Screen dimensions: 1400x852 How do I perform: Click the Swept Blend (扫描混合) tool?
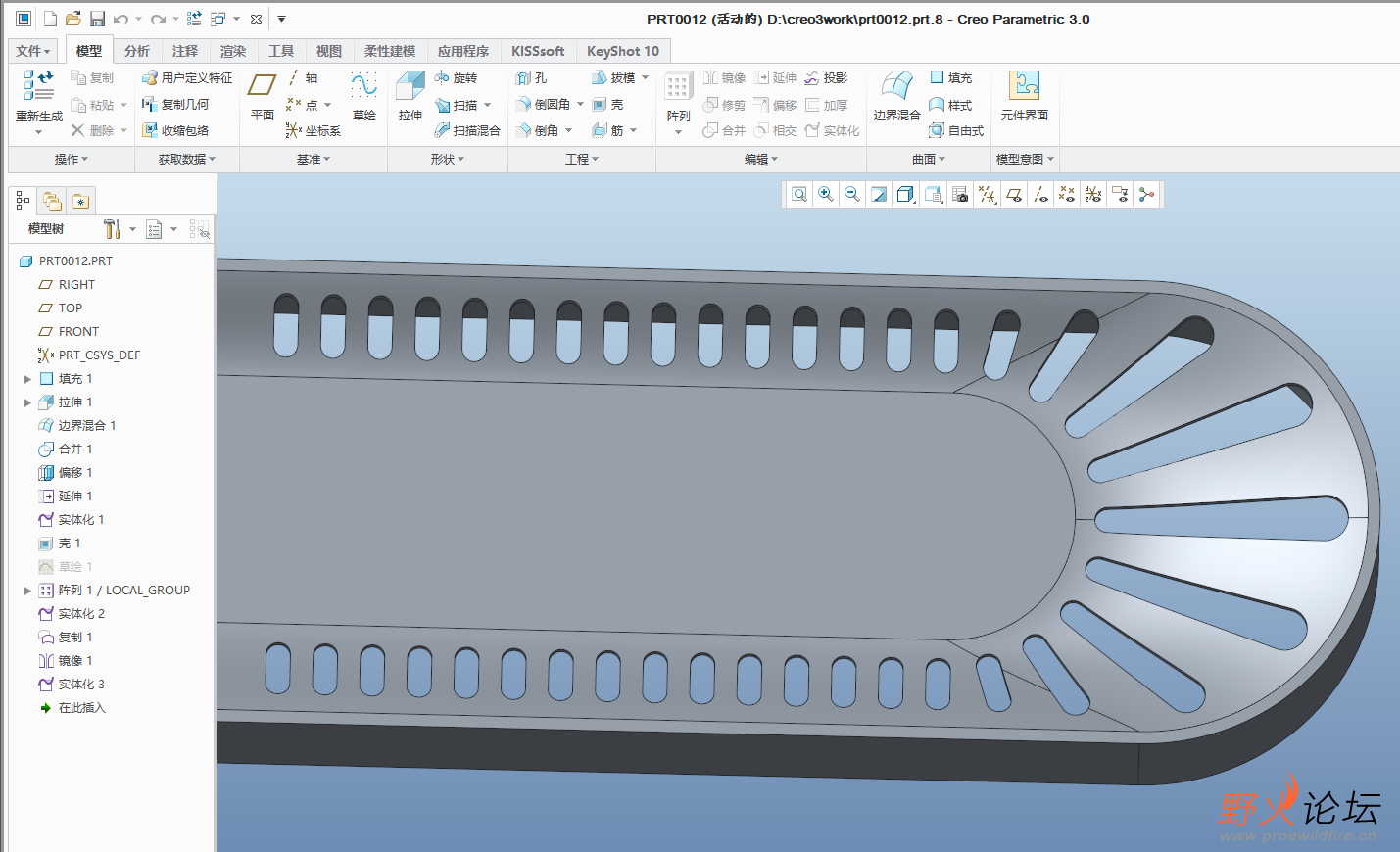coord(467,130)
